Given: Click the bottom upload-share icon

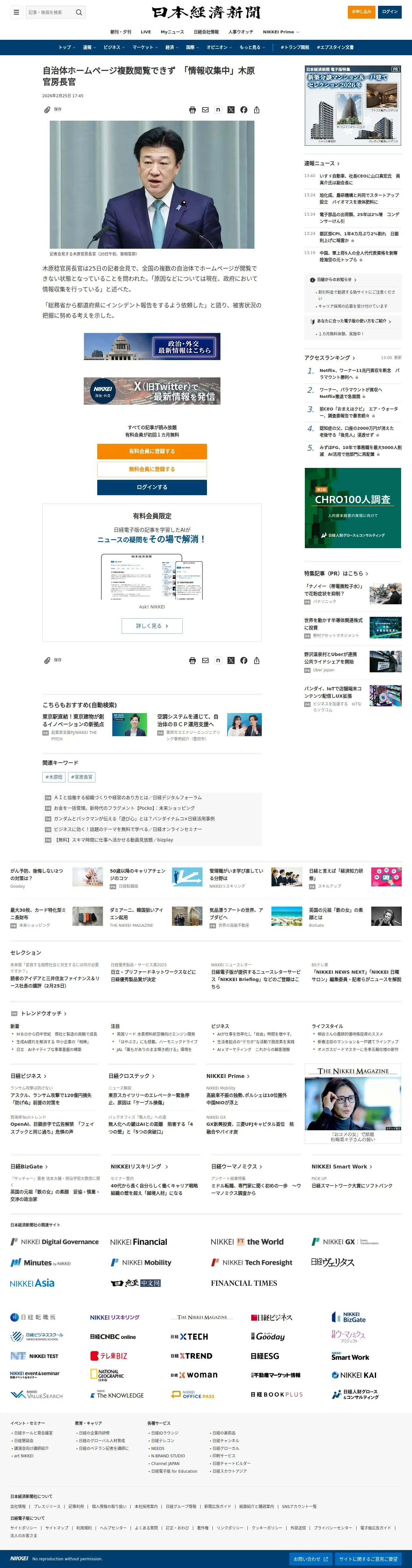Looking at the screenshot, I should click(257, 660).
